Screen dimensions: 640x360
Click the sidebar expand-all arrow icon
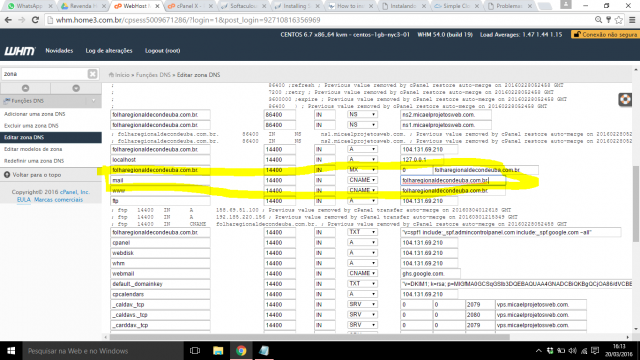click(76, 88)
